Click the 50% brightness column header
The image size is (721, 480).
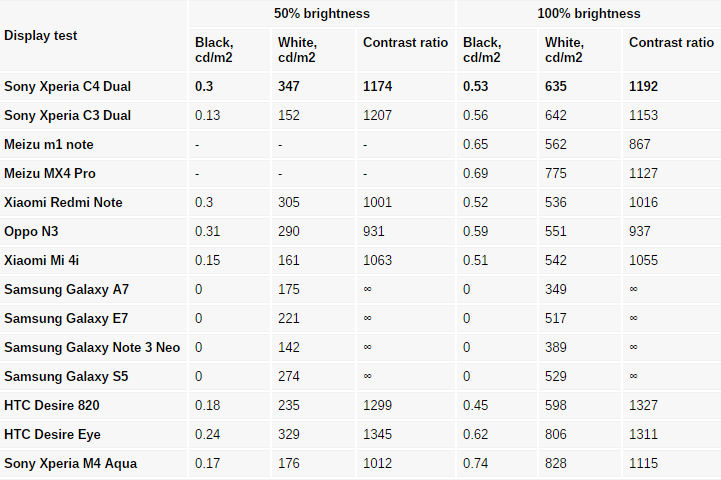click(x=322, y=13)
